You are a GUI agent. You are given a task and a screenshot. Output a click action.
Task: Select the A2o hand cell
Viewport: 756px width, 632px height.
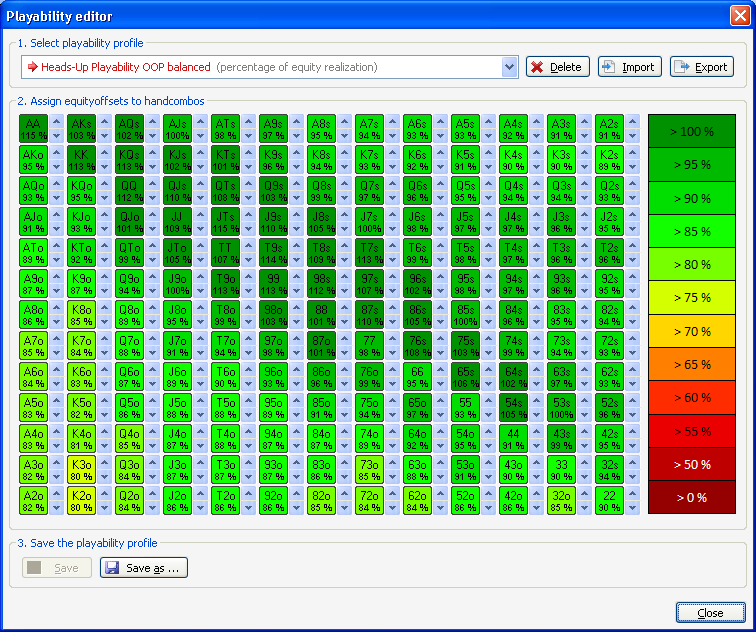(x=33, y=500)
